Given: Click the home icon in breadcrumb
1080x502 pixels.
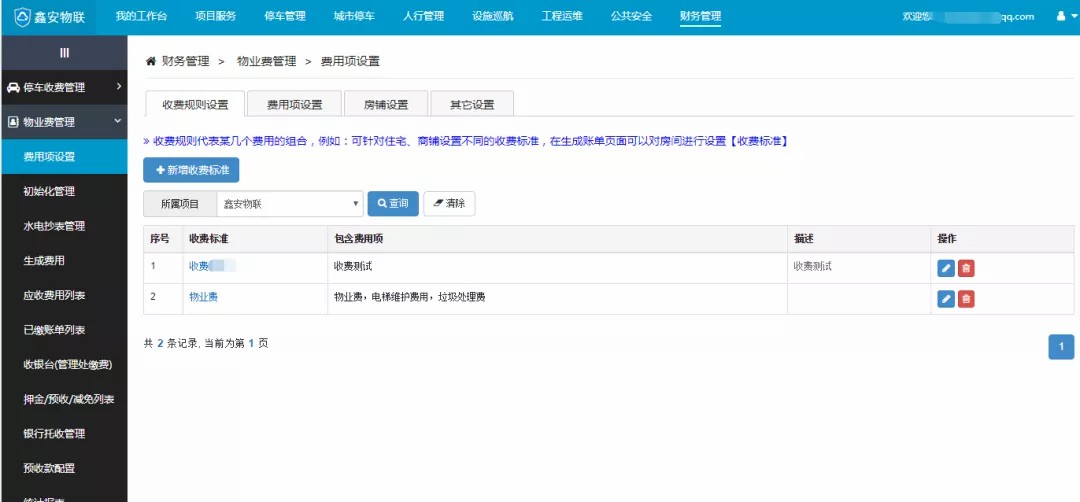Looking at the screenshot, I should click(x=151, y=61).
